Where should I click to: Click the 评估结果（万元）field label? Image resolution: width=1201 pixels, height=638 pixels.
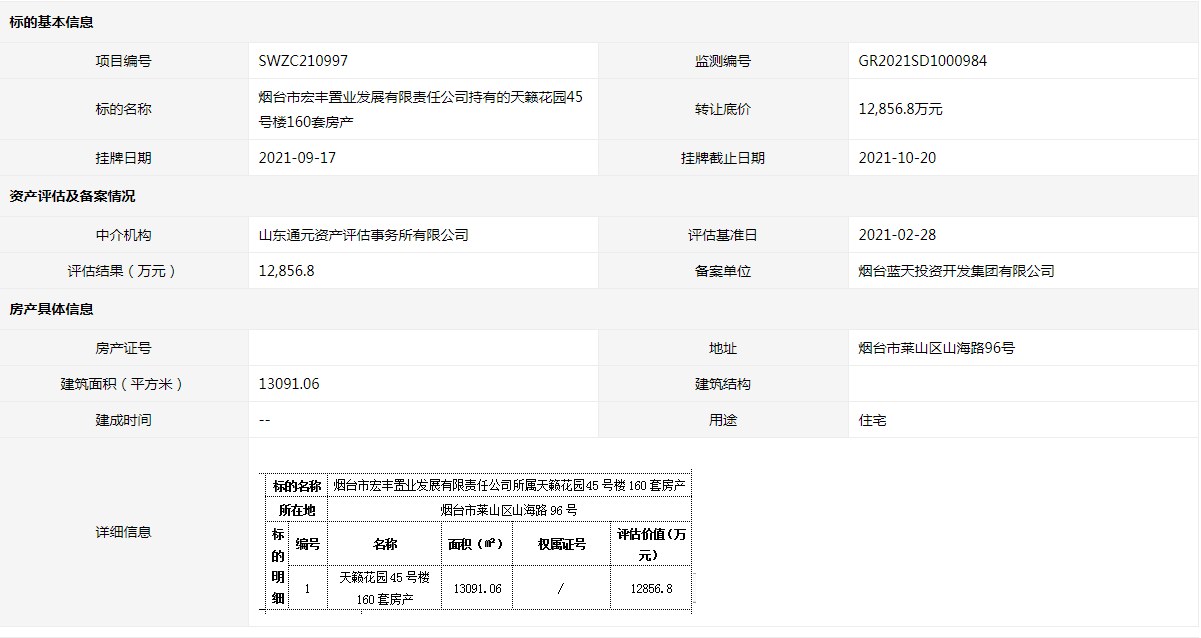click(123, 271)
